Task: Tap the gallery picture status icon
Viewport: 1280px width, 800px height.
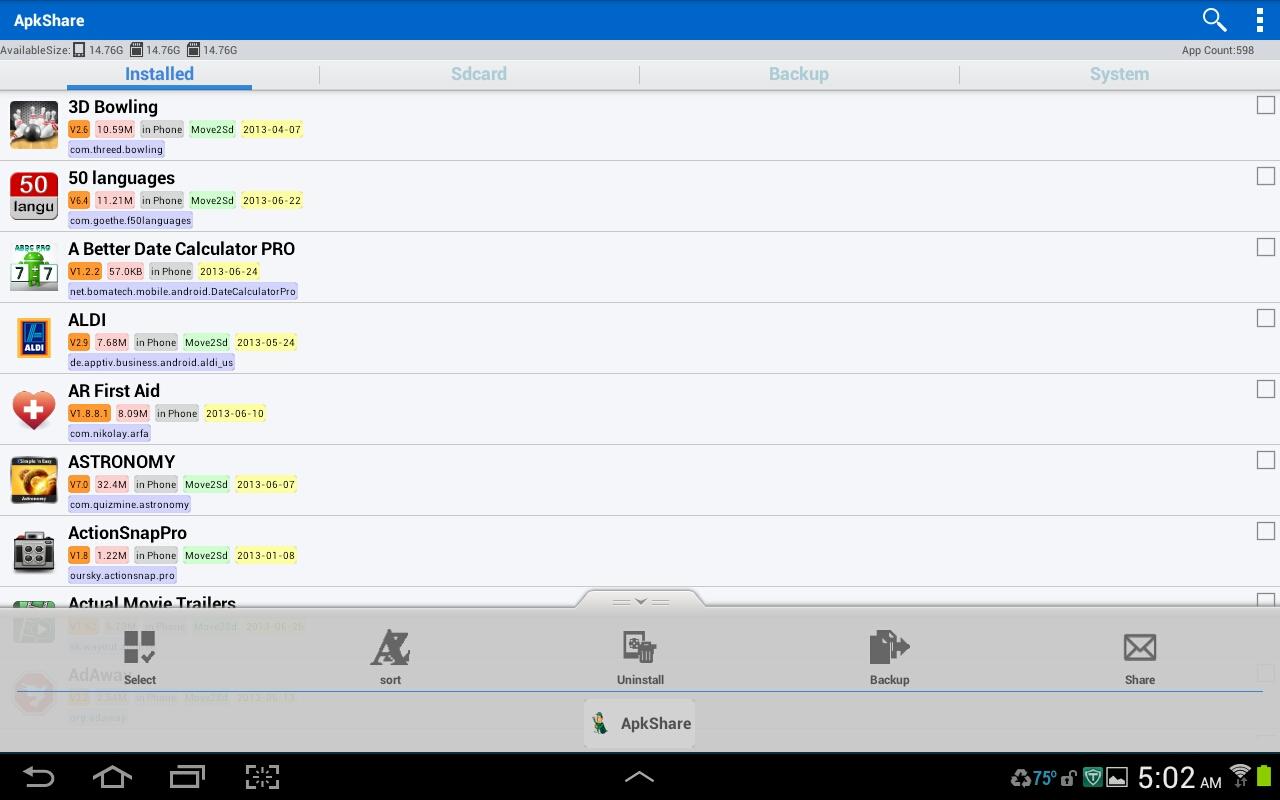Action: coord(1117,778)
